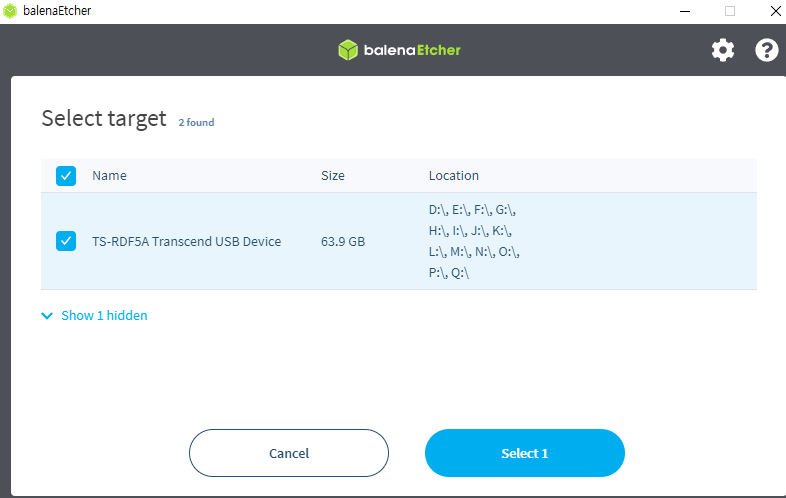Click the 63.9 GB size value
This screenshot has width=786, height=498.
[x=343, y=241]
